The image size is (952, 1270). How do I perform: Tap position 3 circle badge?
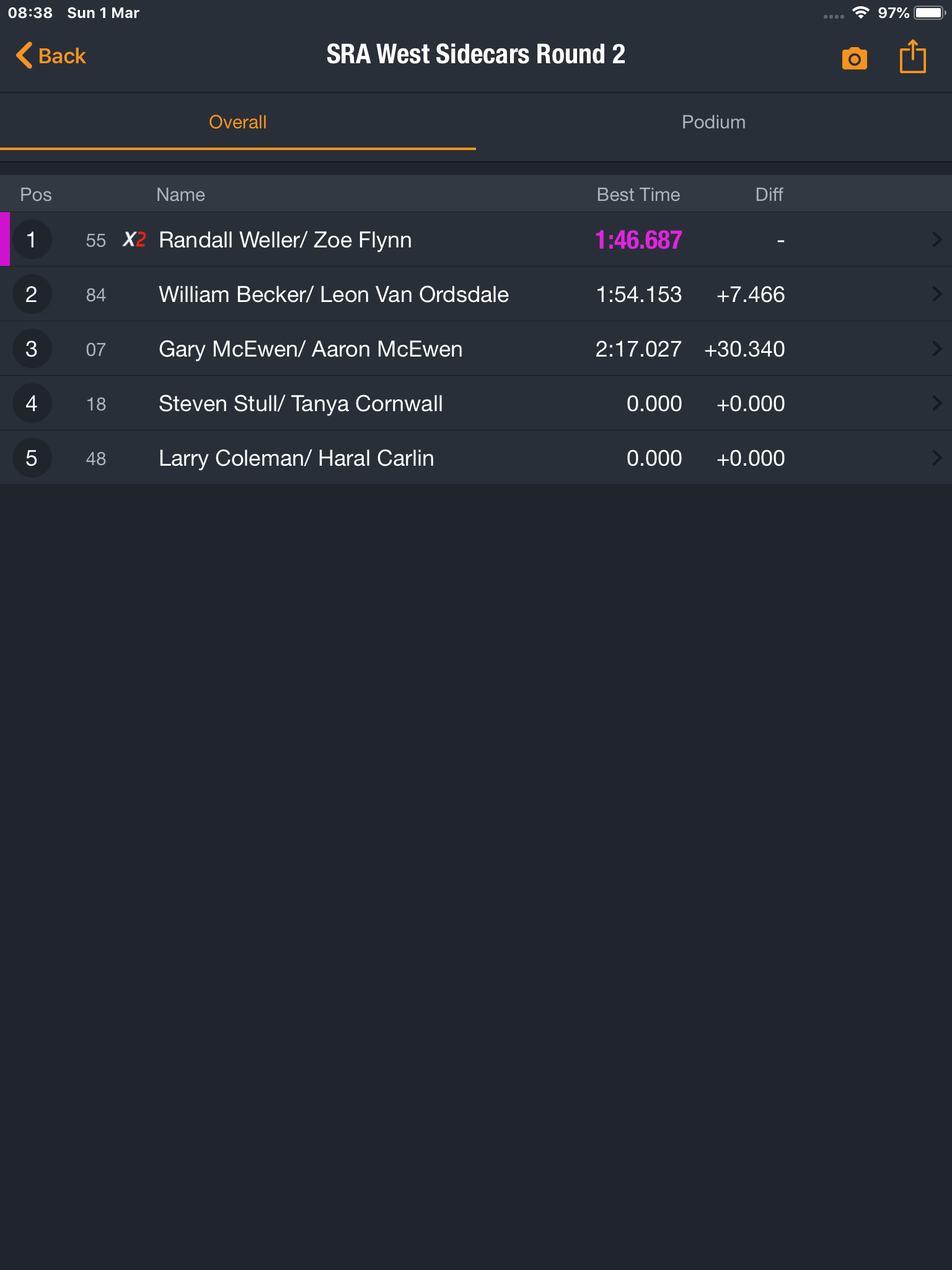[x=32, y=349]
